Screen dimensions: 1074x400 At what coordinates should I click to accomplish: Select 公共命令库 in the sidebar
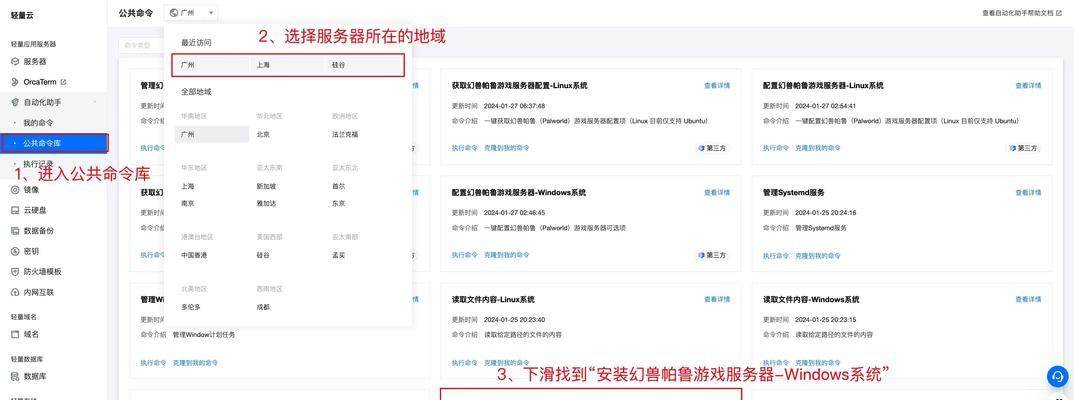[x=54, y=143]
